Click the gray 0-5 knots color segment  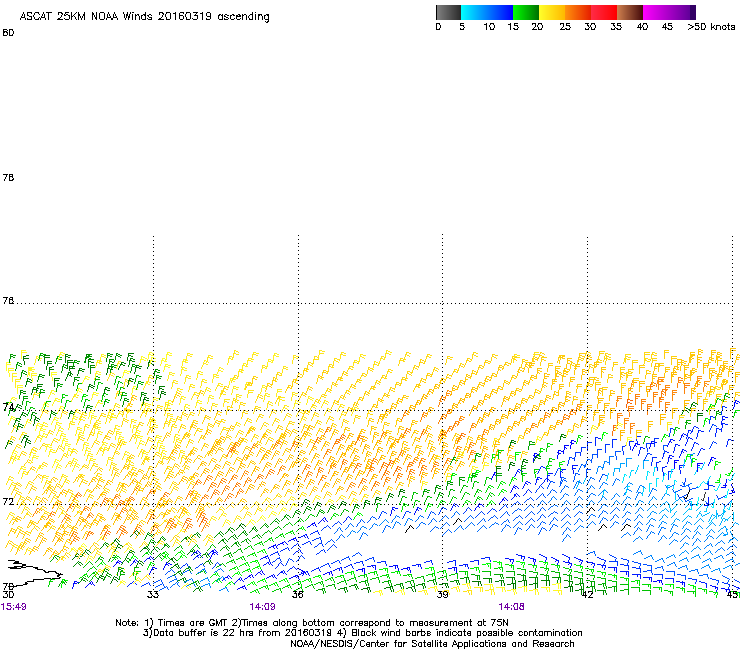pyautogui.click(x=448, y=12)
